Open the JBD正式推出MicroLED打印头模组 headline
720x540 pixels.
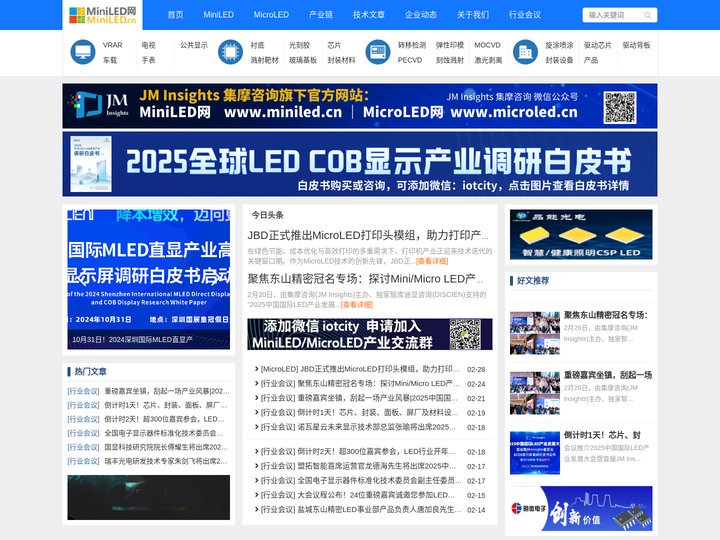pos(368,235)
